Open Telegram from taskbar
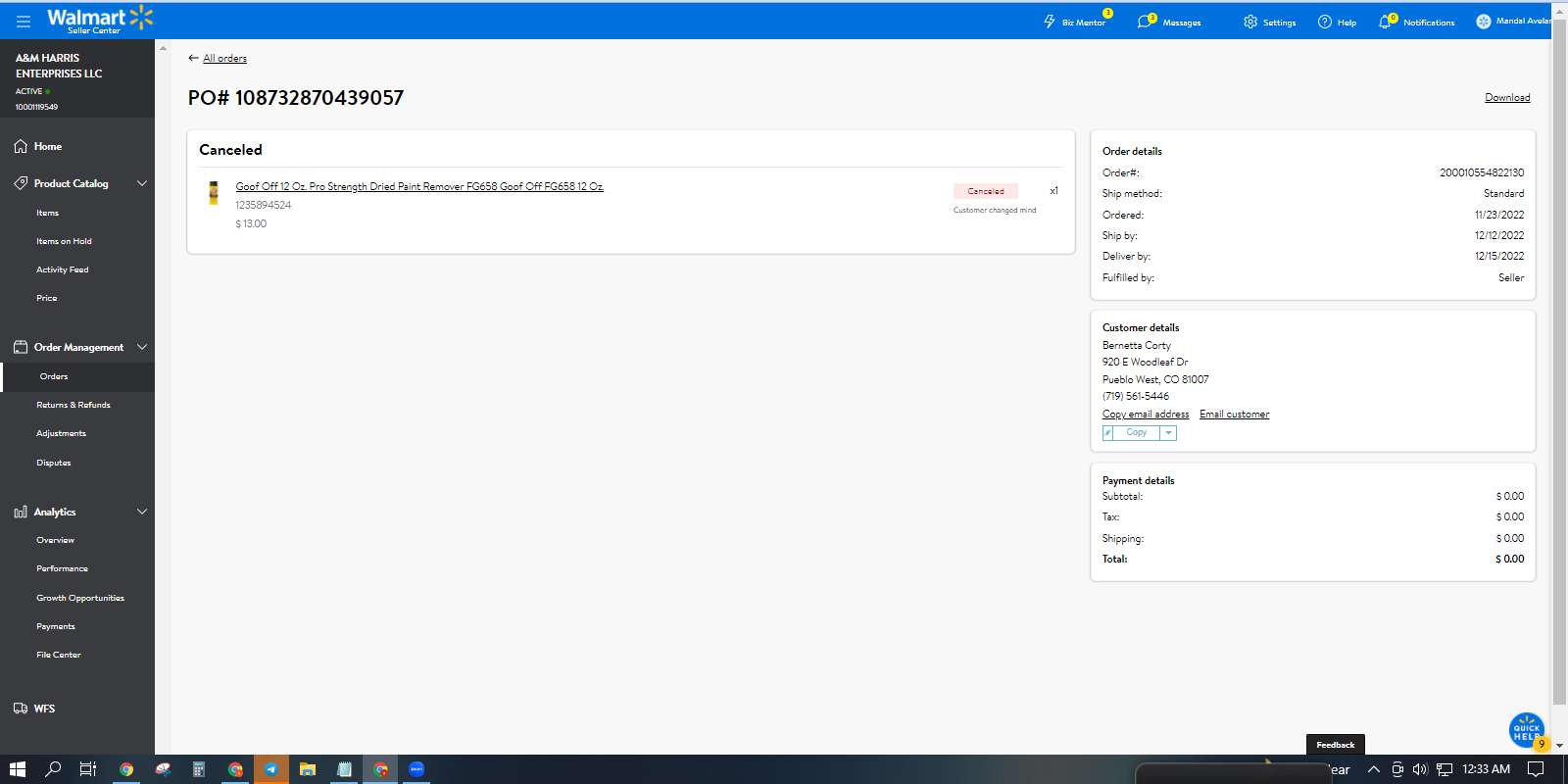This screenshot has height=784, width=1568. pyautogui.click(x=271, y=769)
